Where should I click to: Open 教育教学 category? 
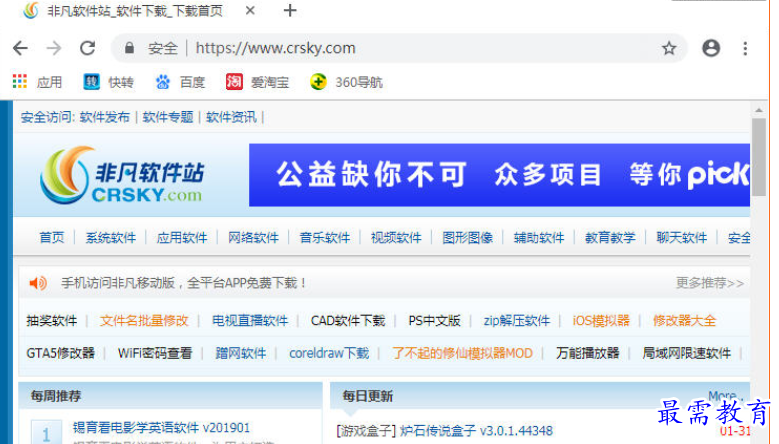(610, 237)
